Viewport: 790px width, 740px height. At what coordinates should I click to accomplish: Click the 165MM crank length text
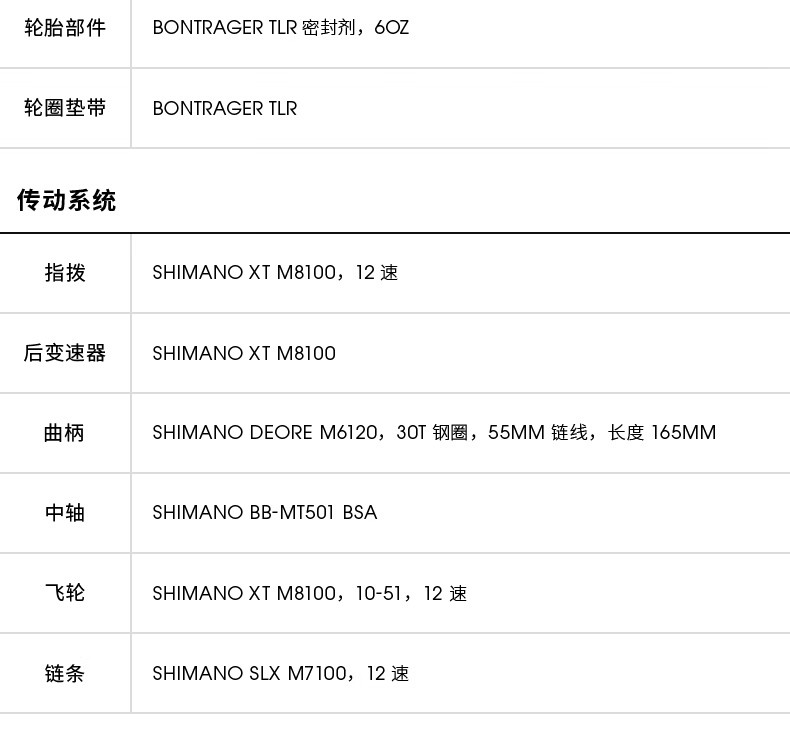tap(683, 433)
